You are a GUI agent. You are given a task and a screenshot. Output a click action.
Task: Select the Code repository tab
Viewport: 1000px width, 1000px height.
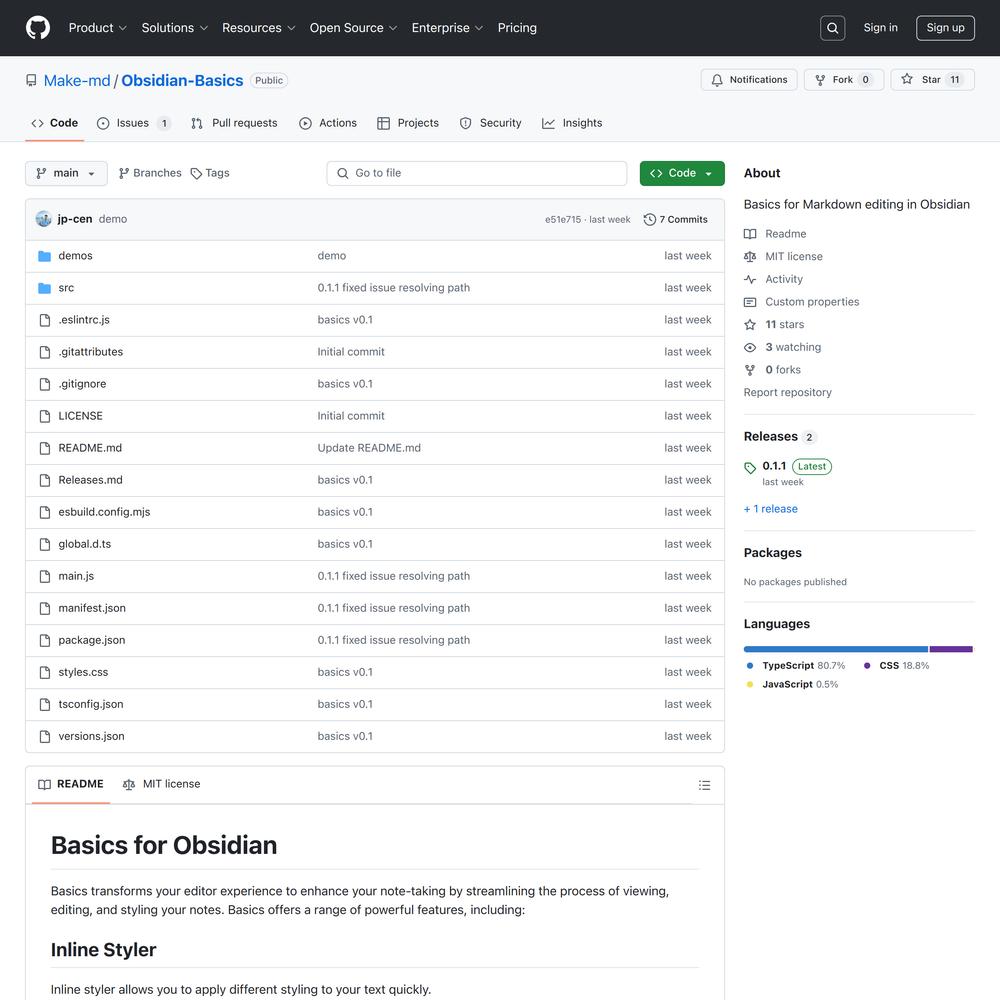coord(55,123)
